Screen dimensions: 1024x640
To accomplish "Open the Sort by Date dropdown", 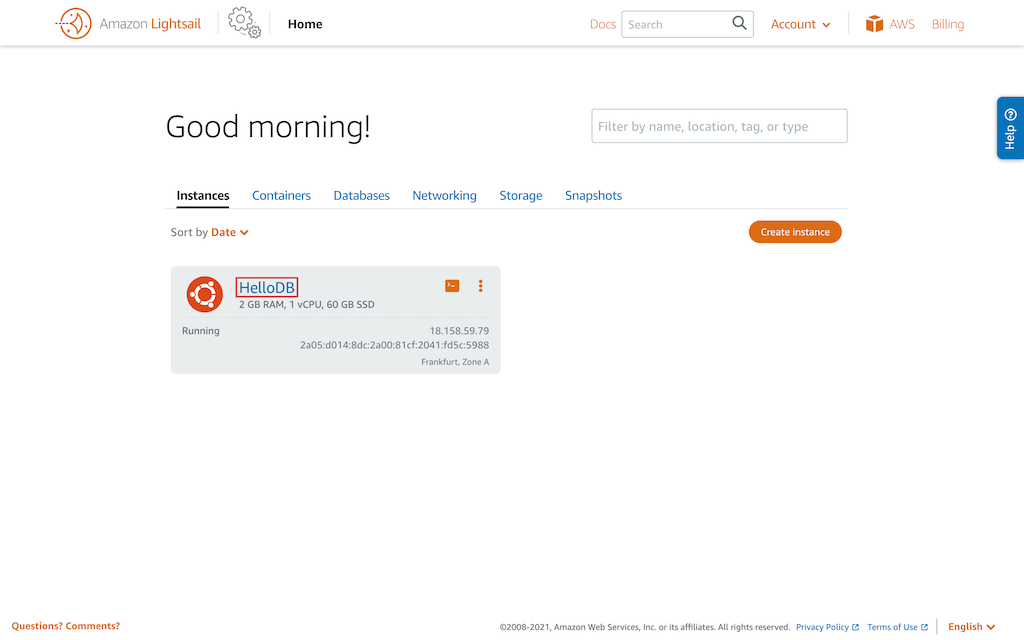I will (x=230, y=232).
